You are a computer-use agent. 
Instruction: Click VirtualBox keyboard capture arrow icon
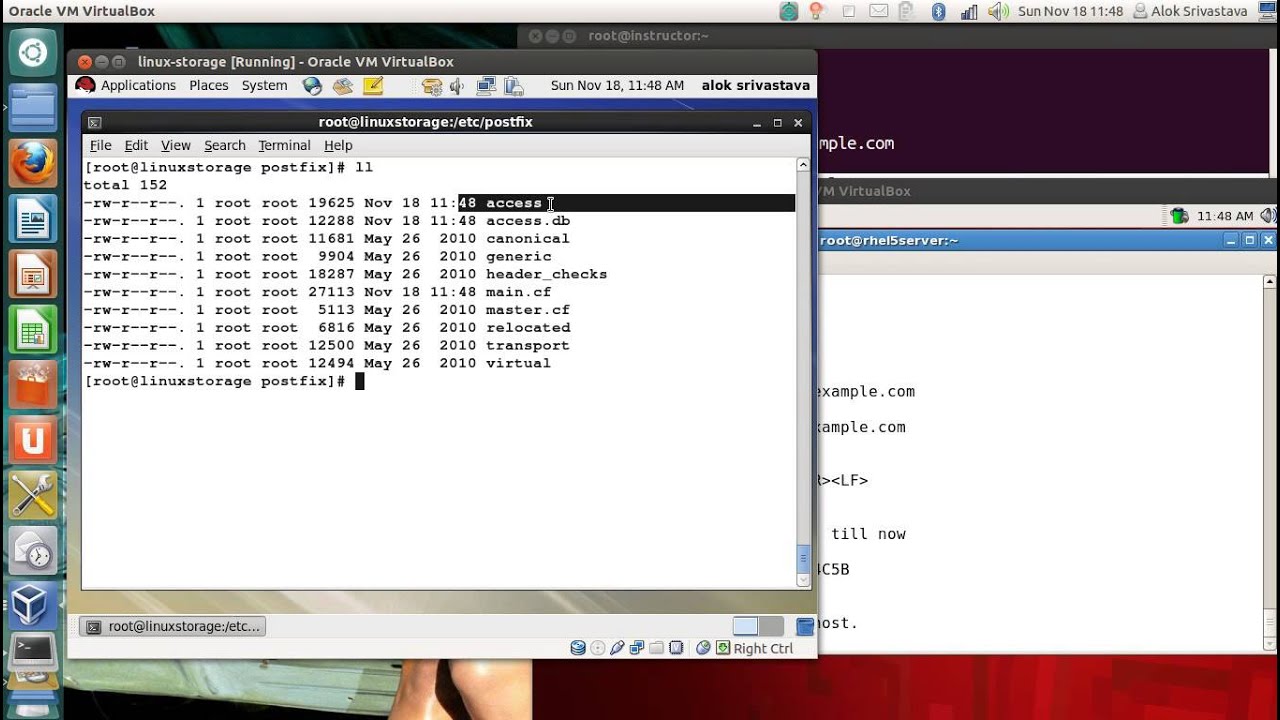tap(723, 648)
